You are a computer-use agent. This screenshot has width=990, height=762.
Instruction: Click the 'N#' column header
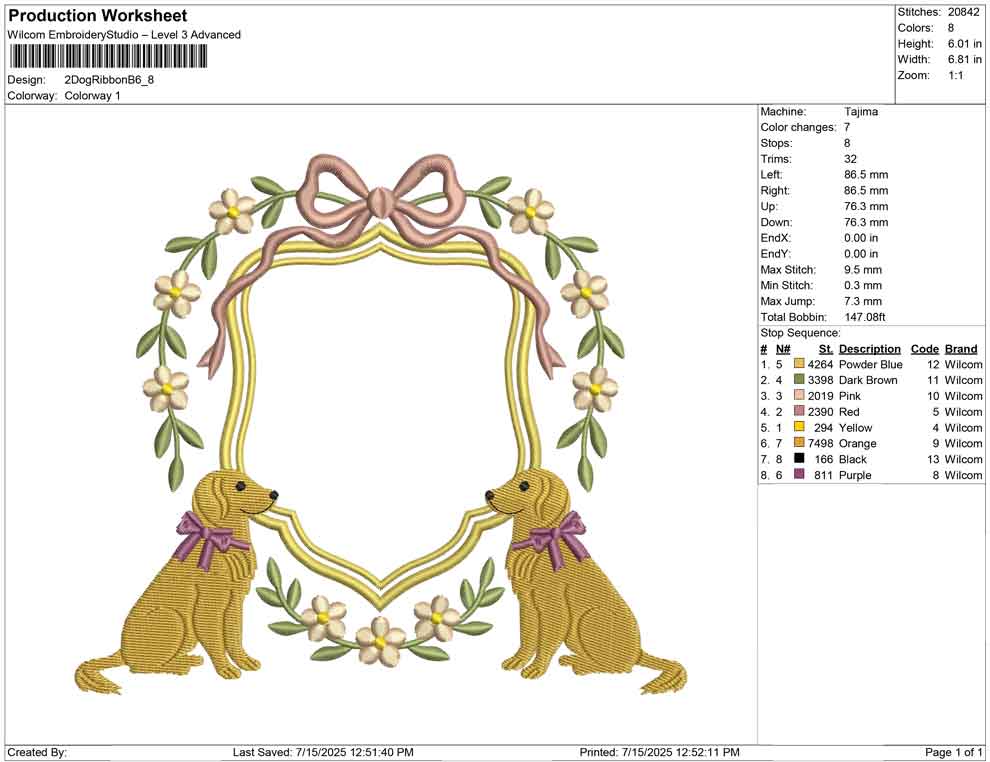tap(783, 349)
